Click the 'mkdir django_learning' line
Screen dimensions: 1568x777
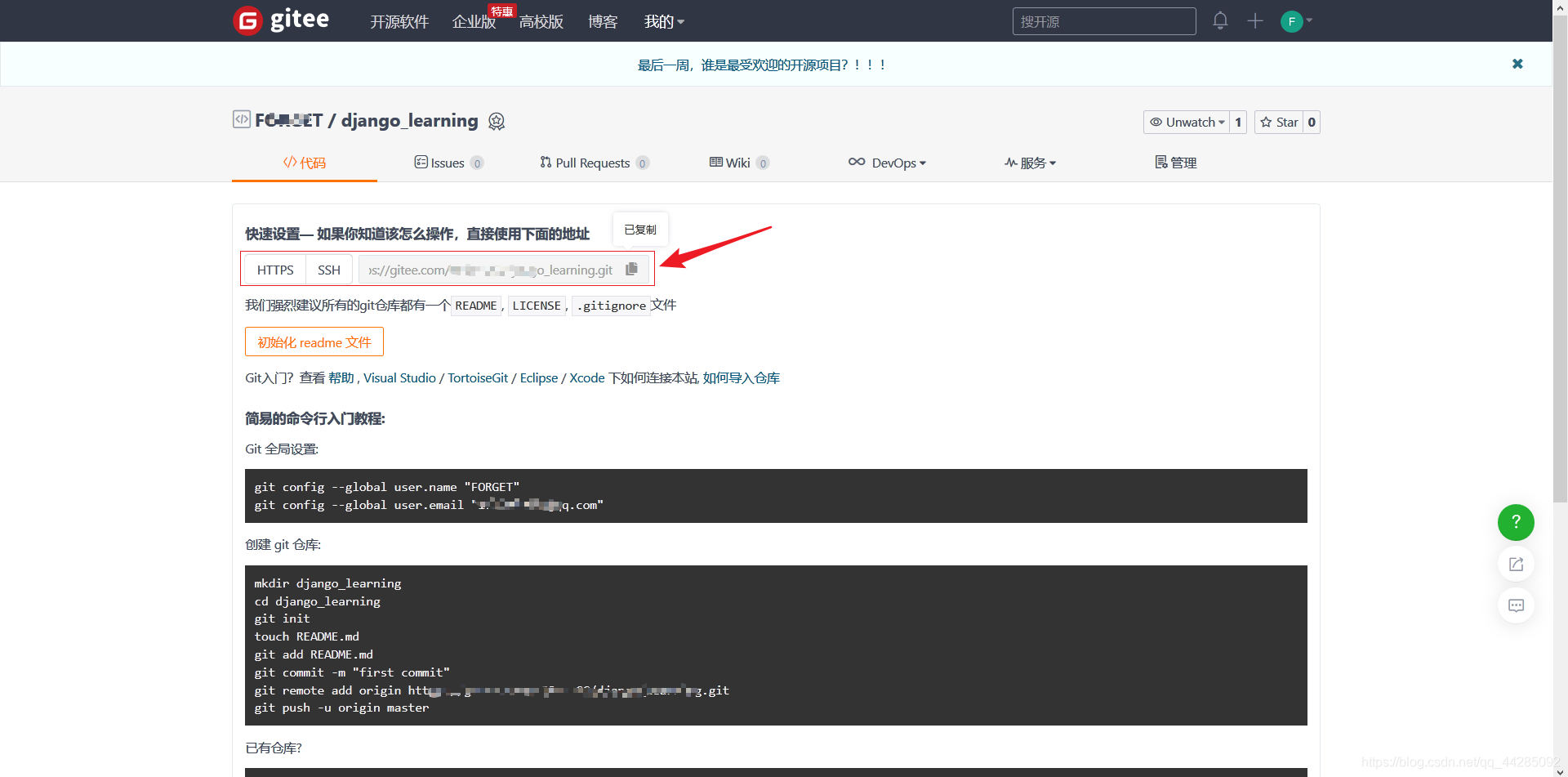(327, 583)
